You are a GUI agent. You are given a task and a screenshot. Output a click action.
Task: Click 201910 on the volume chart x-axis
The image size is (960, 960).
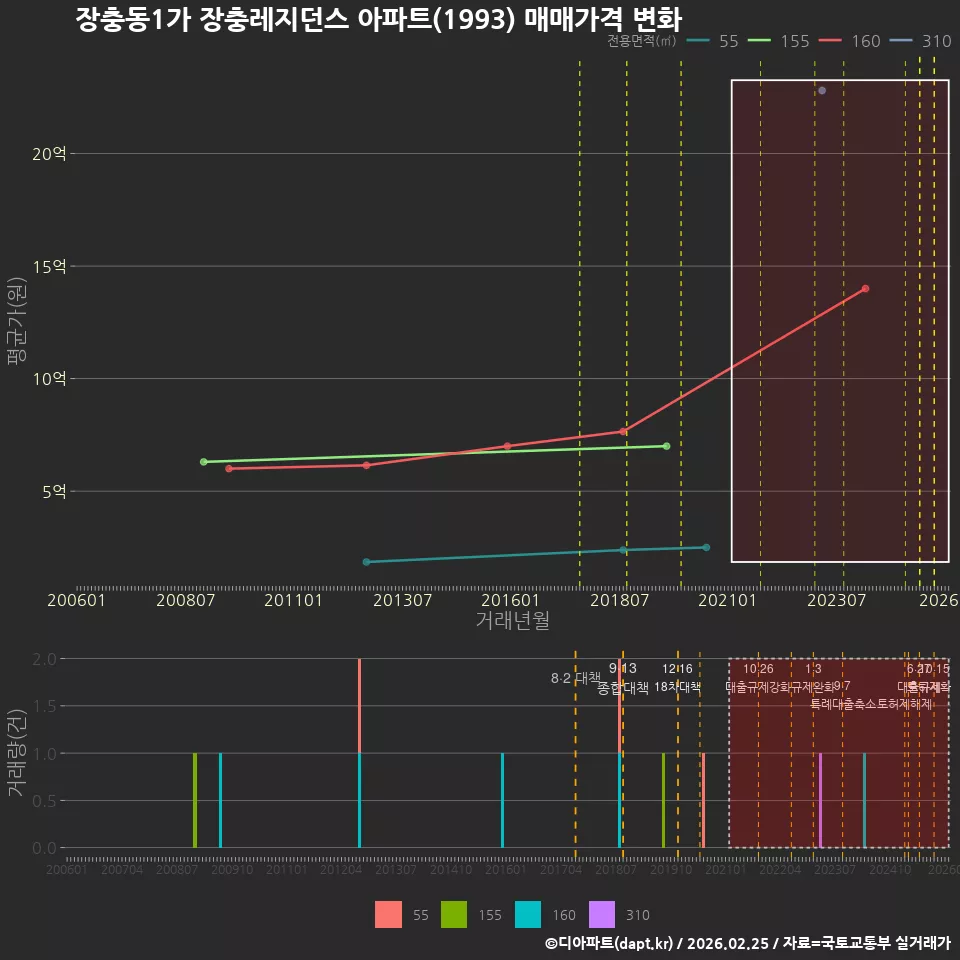671,869
